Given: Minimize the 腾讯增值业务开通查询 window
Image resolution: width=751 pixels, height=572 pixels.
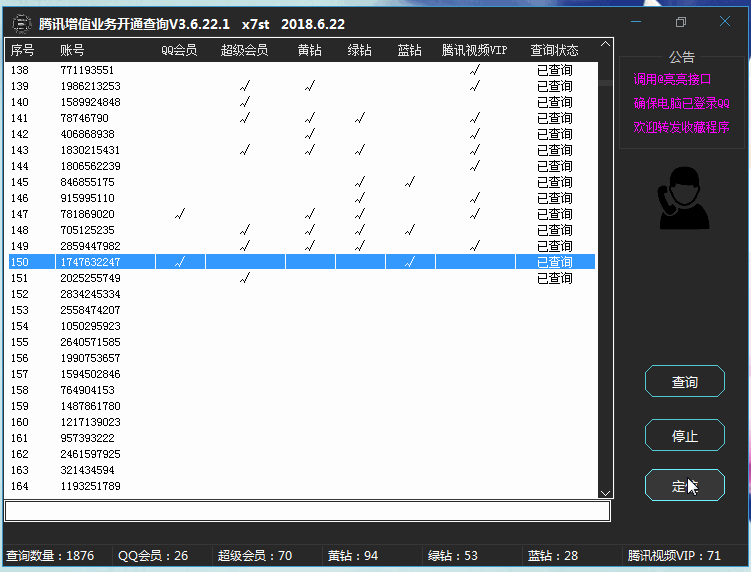Looking at the screenshot, I should coord(636,22).
